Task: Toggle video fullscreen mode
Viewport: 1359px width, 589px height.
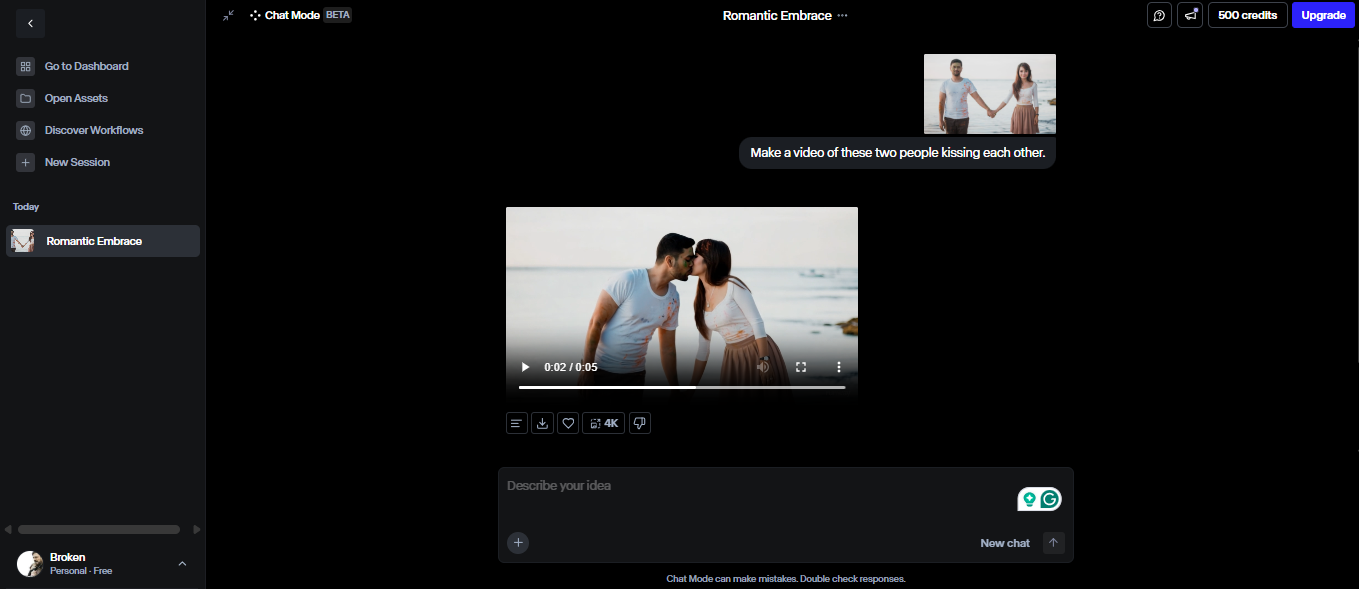Action: pos(801,367)
